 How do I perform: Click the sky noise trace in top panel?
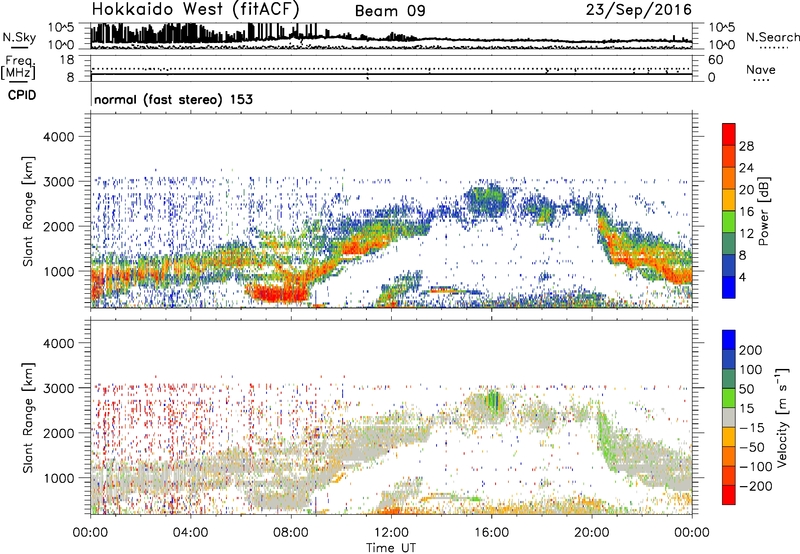pyautogui.click(x=391, y=36)
